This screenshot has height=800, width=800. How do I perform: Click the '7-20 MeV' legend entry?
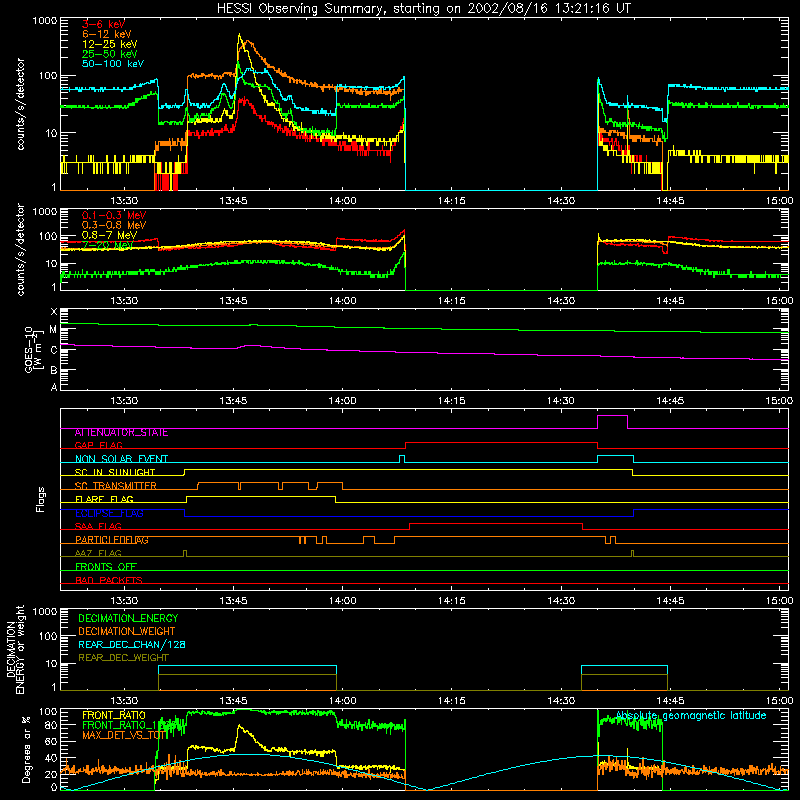(x=107, y=245)
